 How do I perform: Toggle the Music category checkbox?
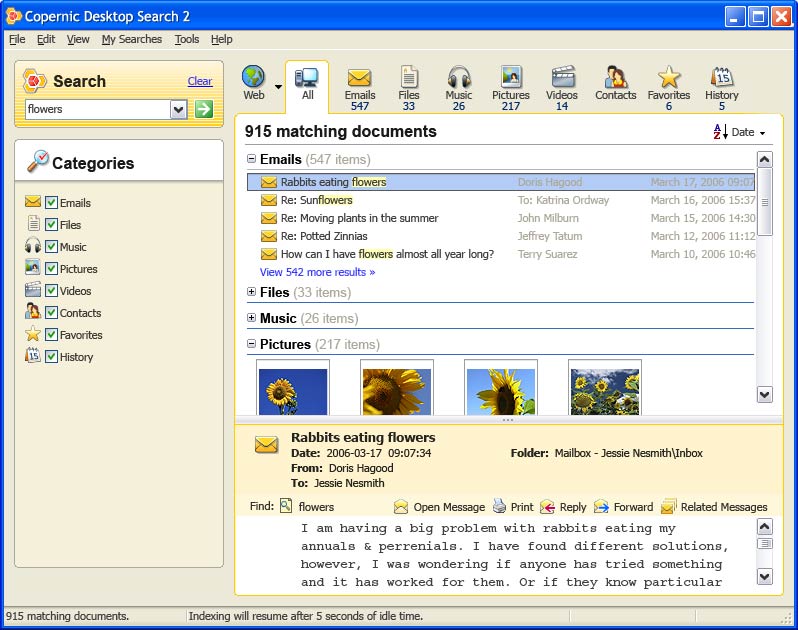click(52, 247)
